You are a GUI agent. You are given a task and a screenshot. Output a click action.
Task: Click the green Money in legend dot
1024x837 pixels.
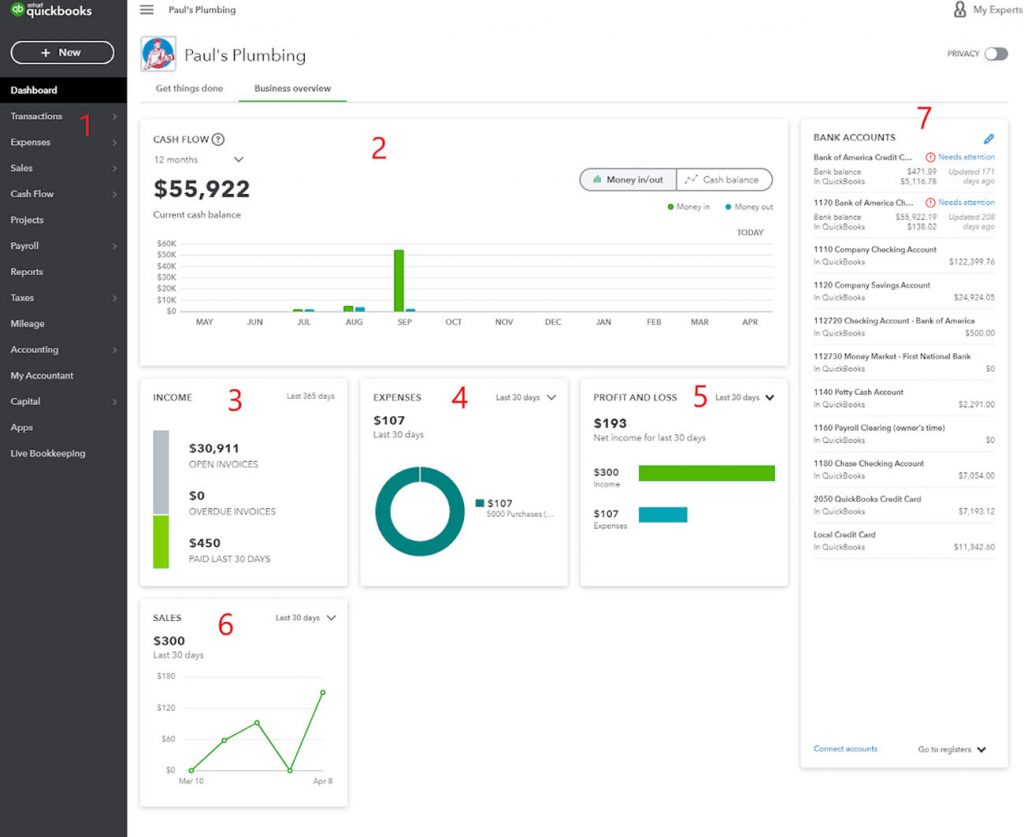tap(672, 205)
